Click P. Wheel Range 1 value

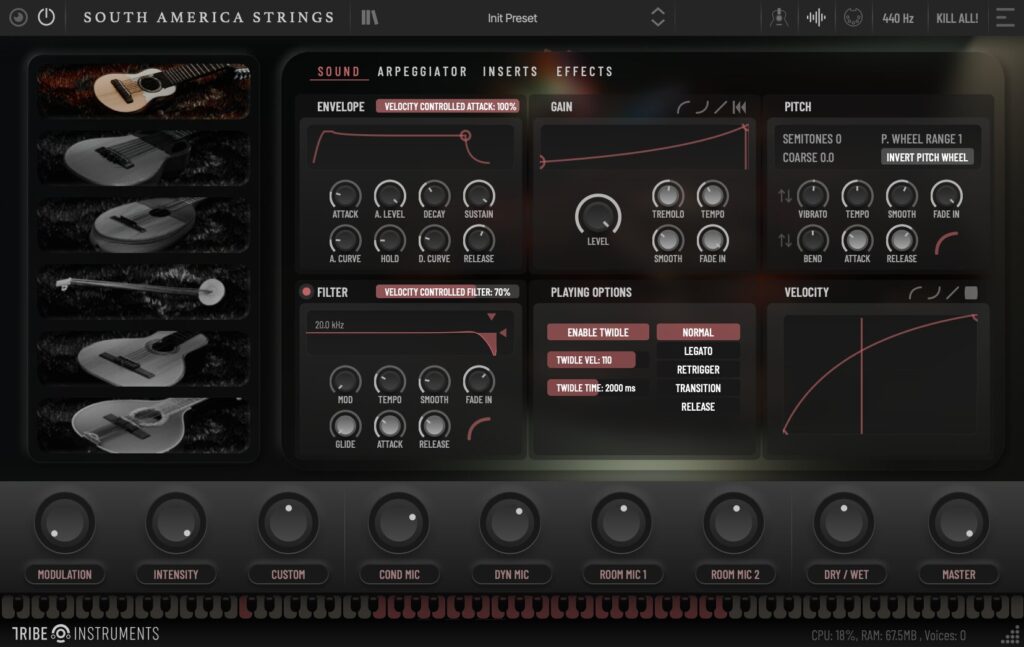tap(921, 139)
